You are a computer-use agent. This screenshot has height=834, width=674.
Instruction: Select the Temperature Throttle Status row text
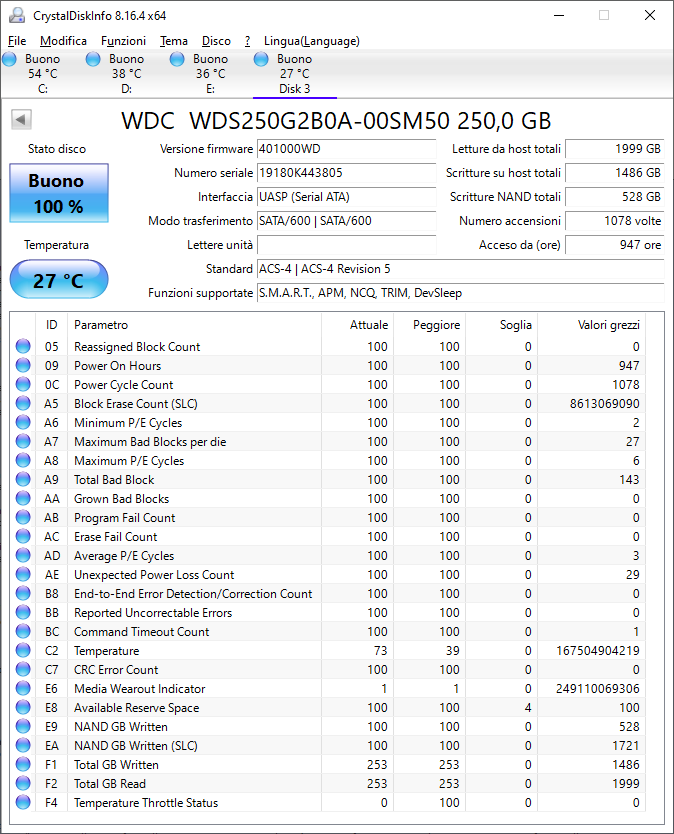[146, 803]
